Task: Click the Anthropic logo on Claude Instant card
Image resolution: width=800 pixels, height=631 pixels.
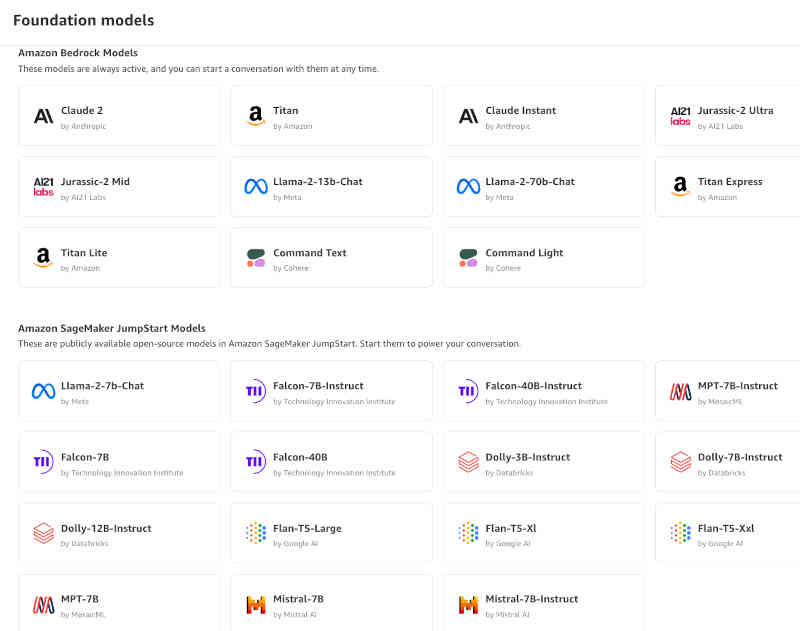Action: point(468,116)
